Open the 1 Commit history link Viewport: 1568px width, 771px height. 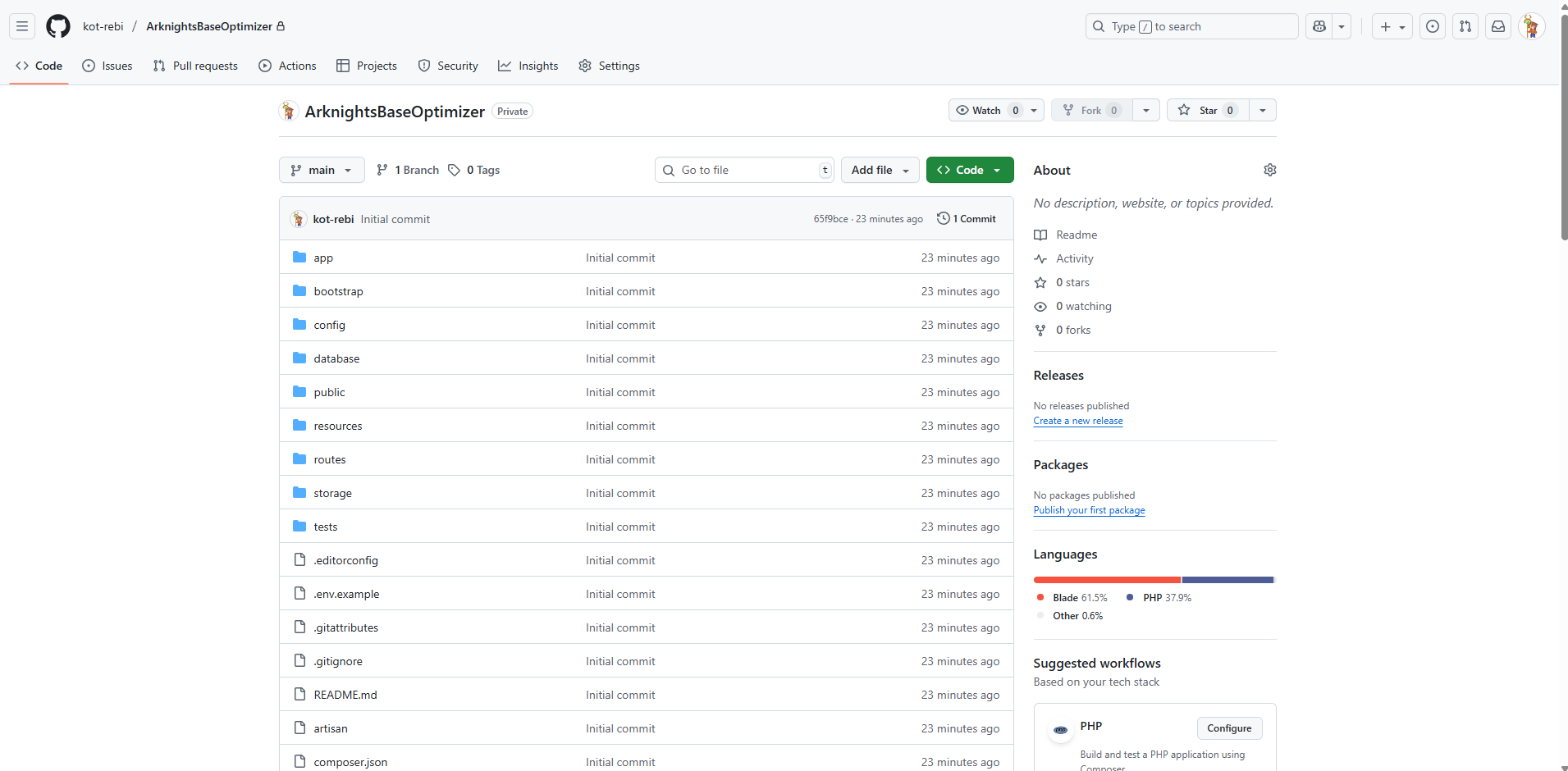967,219
